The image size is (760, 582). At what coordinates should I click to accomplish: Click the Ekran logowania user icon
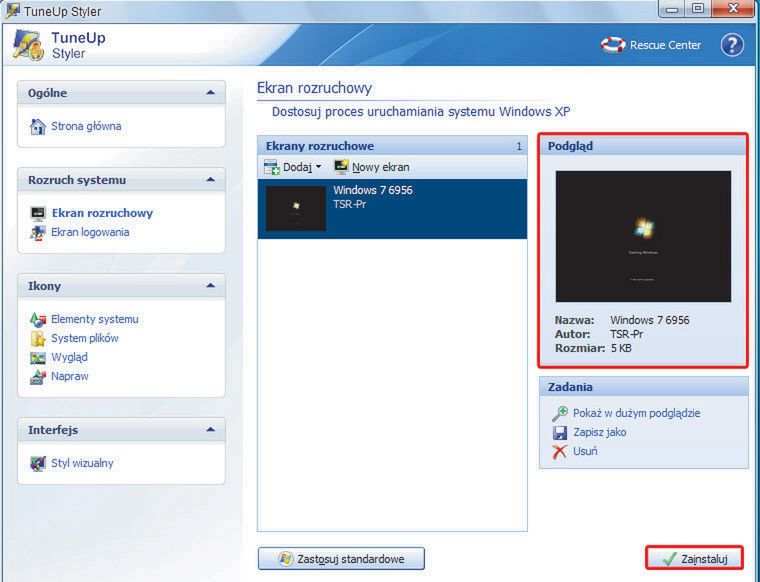(37, 233)
